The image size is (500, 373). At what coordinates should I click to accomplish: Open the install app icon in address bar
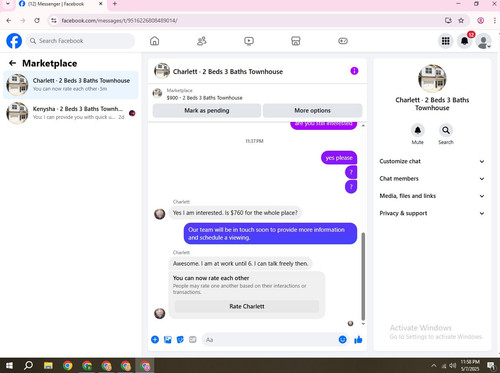(x=448, y=21)
